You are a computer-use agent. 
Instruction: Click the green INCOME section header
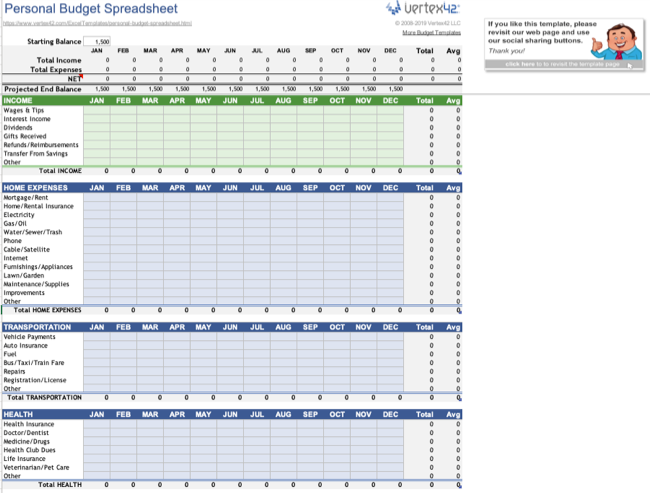[x=18, y=100]
